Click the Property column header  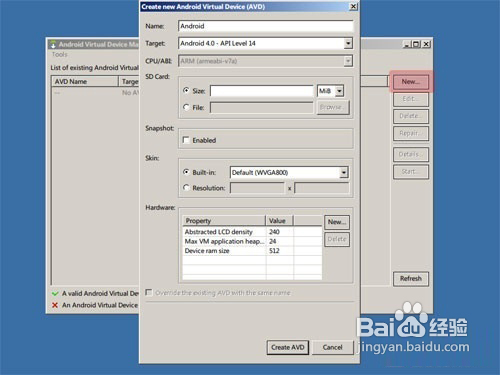tap(224, 221)
